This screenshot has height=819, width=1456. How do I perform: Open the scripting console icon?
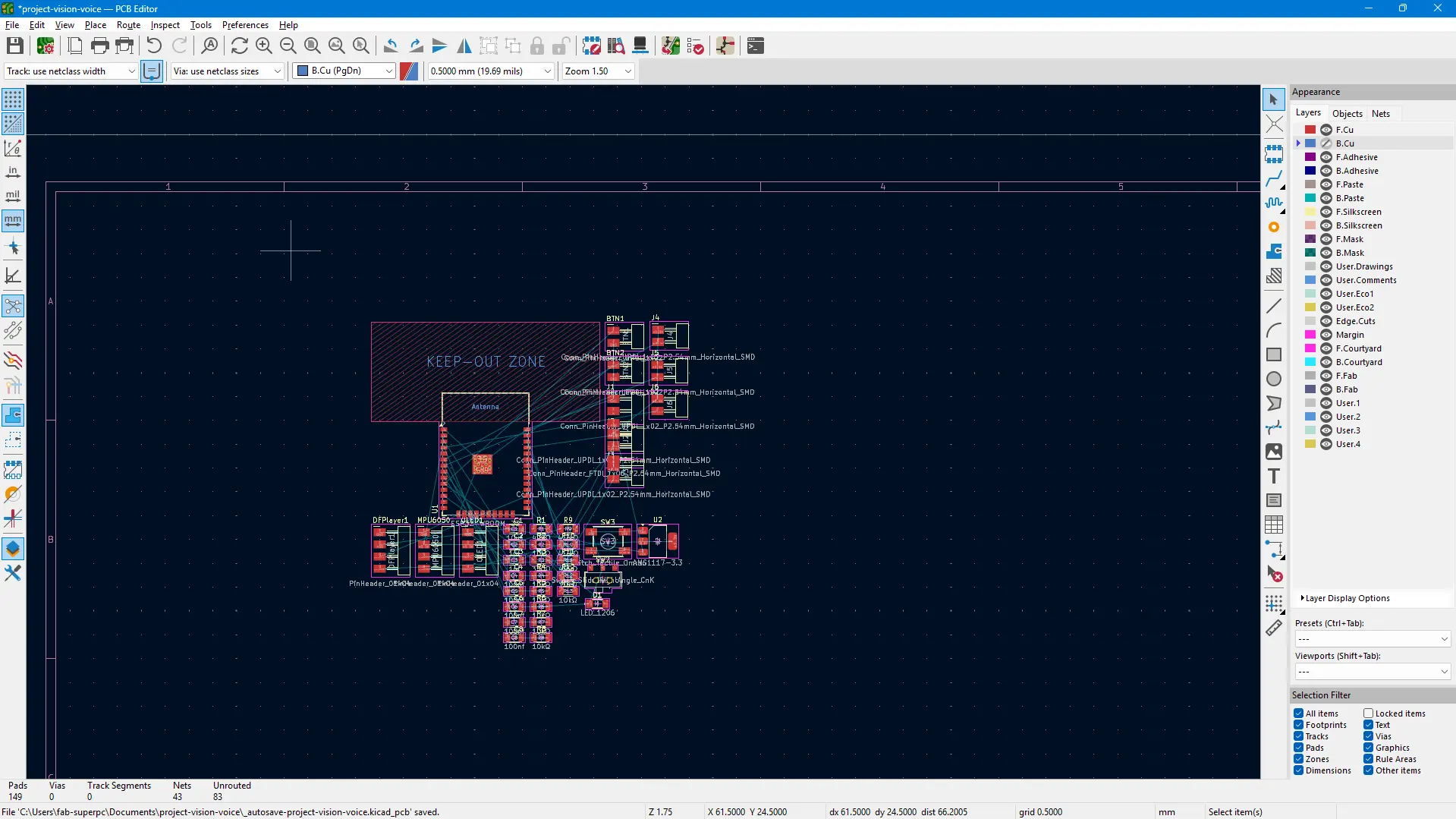point(755,46)
